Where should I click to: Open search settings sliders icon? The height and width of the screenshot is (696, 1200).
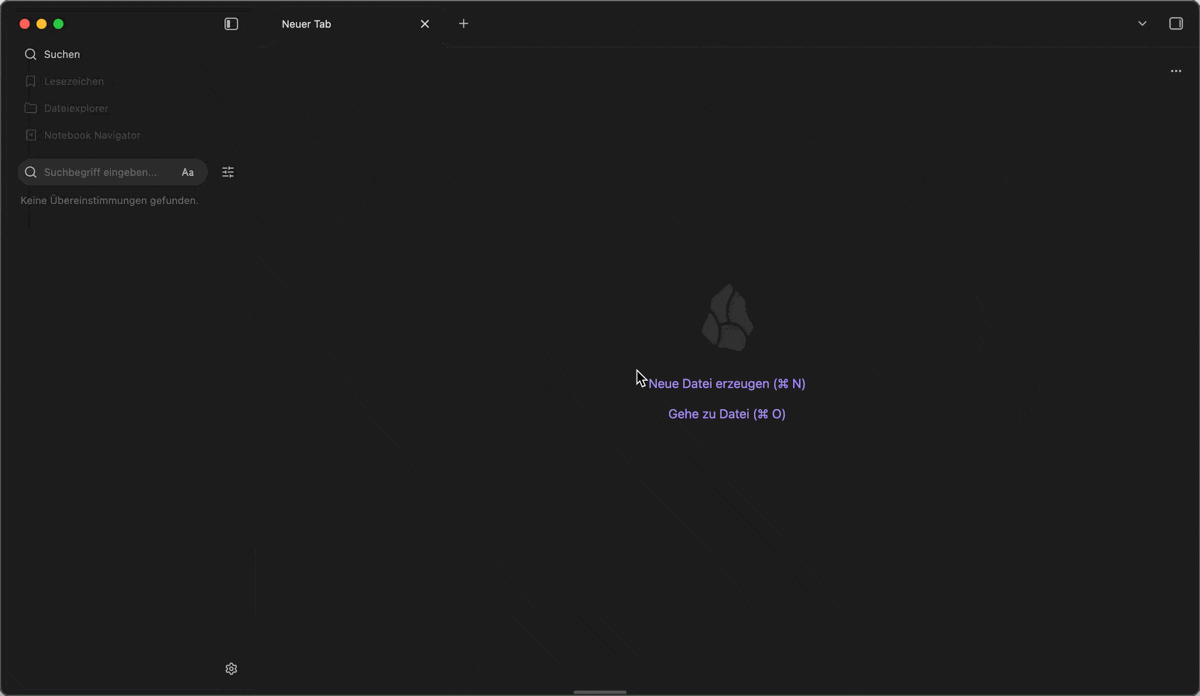228,172
